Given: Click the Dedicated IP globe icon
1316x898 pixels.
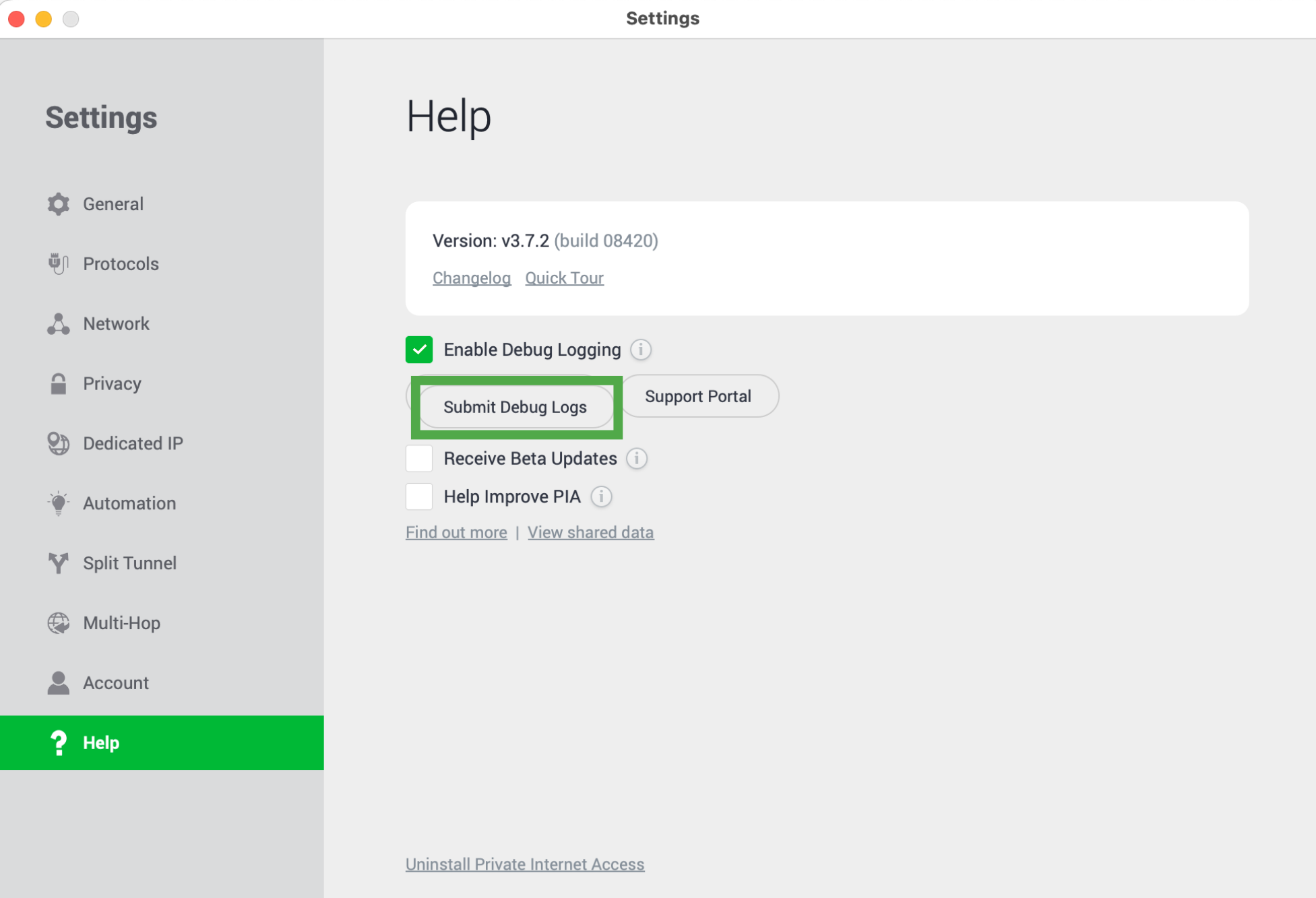Looking at the screenshot, I should click(x=59, y=443).
